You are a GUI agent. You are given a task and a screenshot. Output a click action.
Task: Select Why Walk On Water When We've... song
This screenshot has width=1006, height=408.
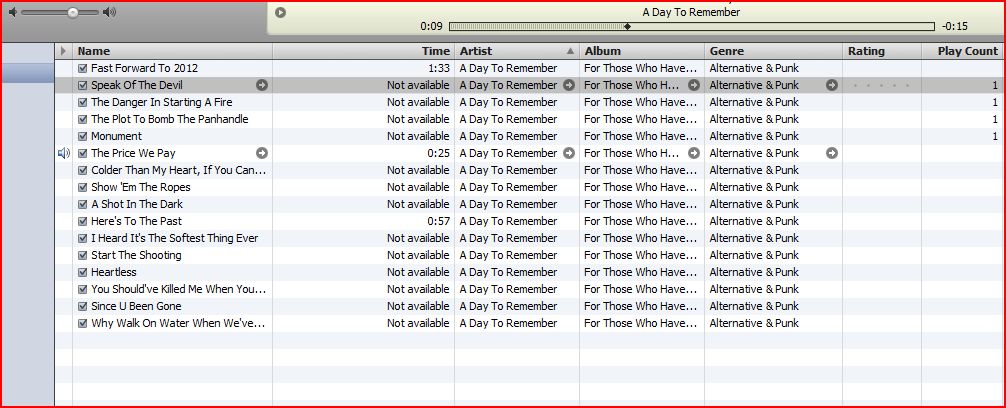click(178, 323)
